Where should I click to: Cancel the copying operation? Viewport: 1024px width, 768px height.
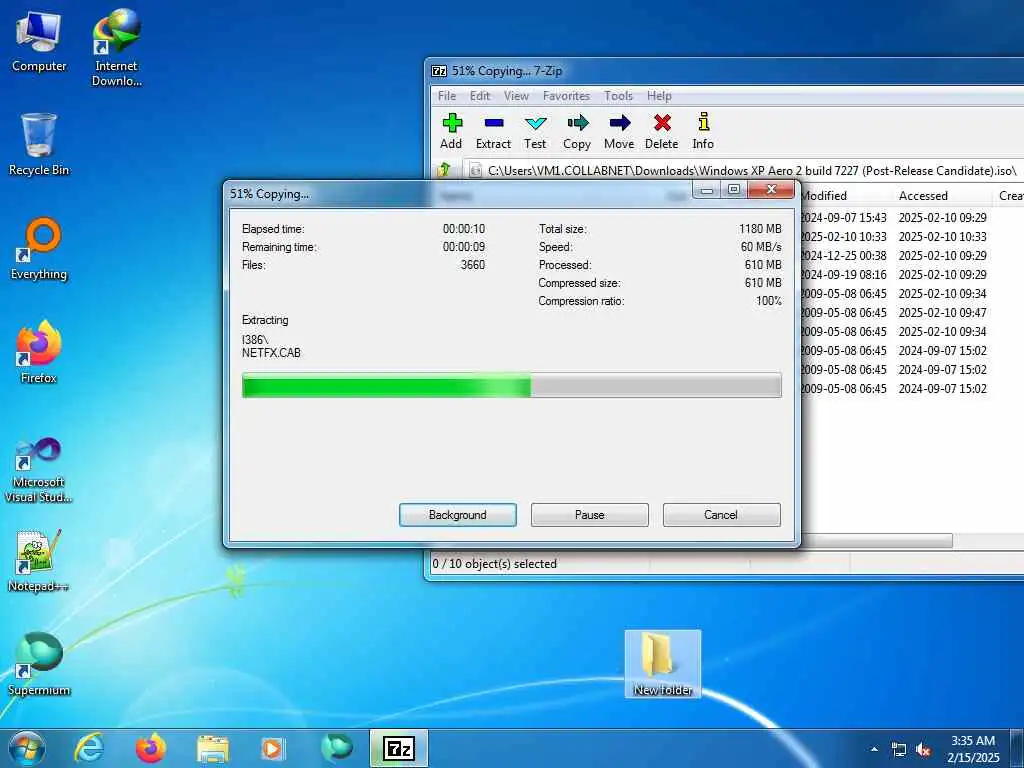721,515
